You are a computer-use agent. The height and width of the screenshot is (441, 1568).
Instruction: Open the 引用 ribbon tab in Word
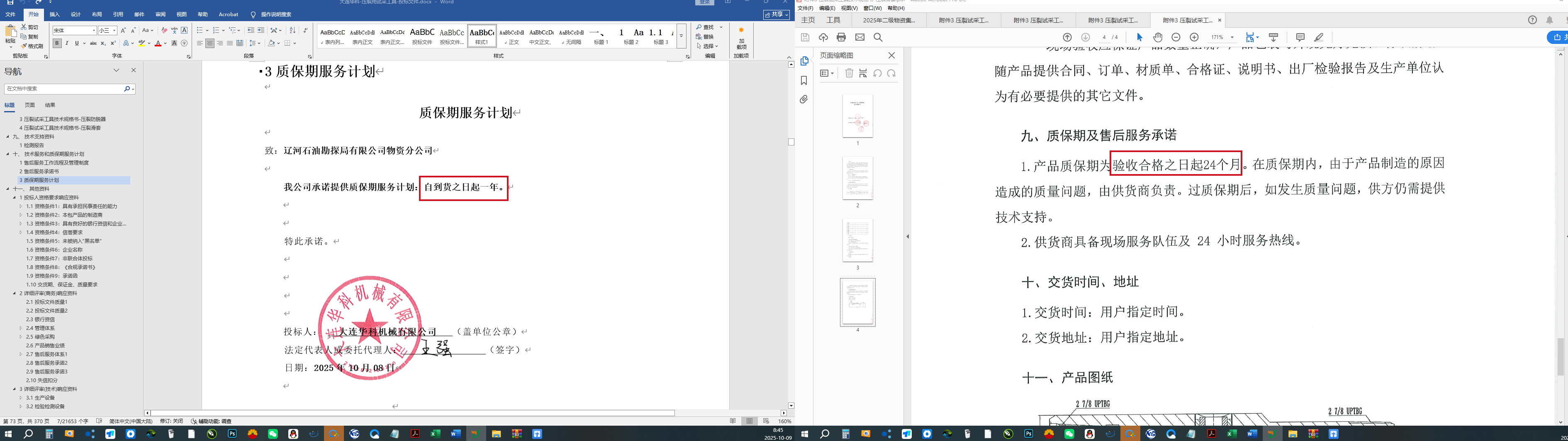pos(118,15)
